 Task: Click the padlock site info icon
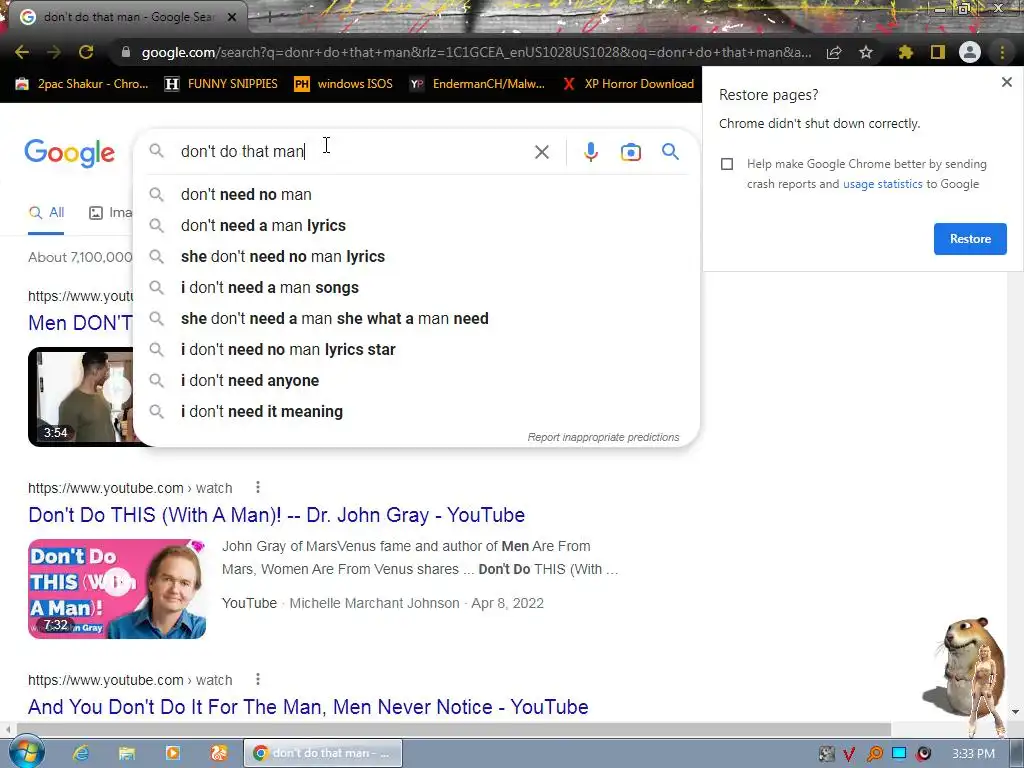coord(126,52)
